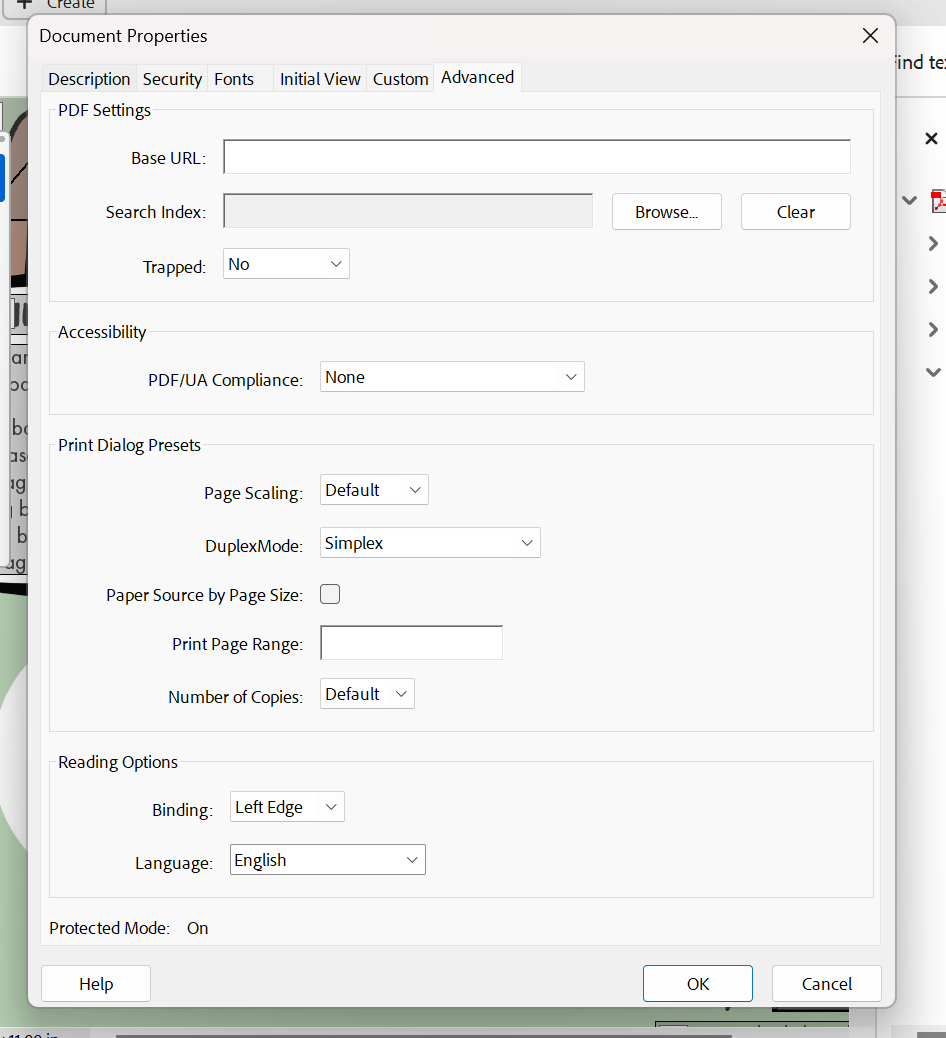The height and width of the screenshot is (1038, 946).
Task: Click the Clear button
Action: pyautogui.click(x=795, y=211)
